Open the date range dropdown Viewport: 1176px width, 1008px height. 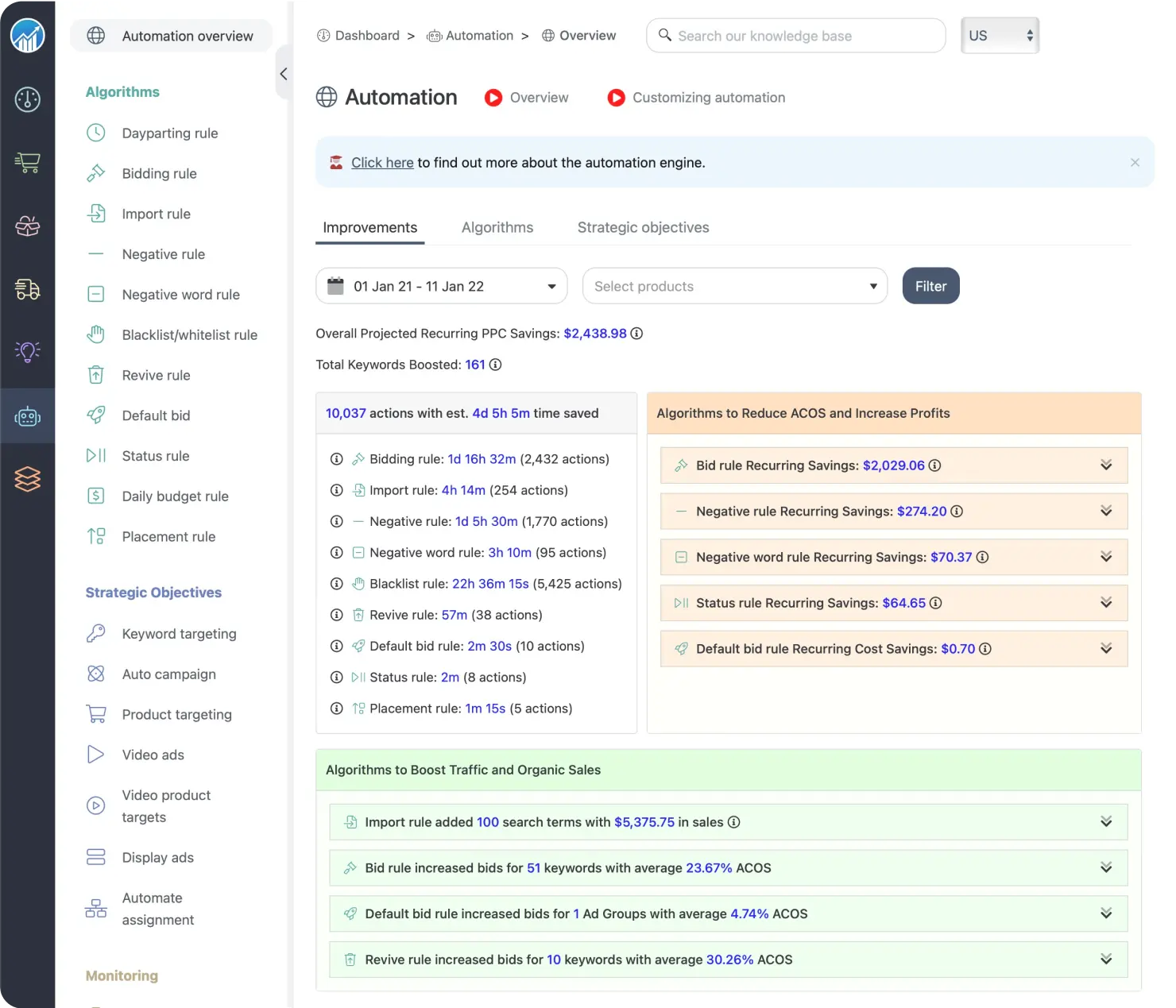[x=442, y=286]
